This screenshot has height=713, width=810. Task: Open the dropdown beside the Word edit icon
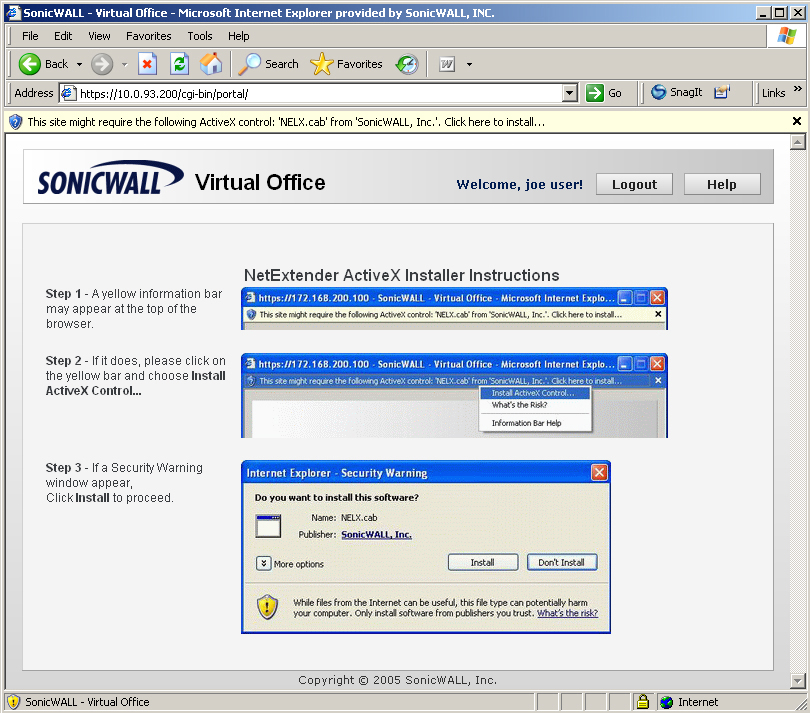469,64
